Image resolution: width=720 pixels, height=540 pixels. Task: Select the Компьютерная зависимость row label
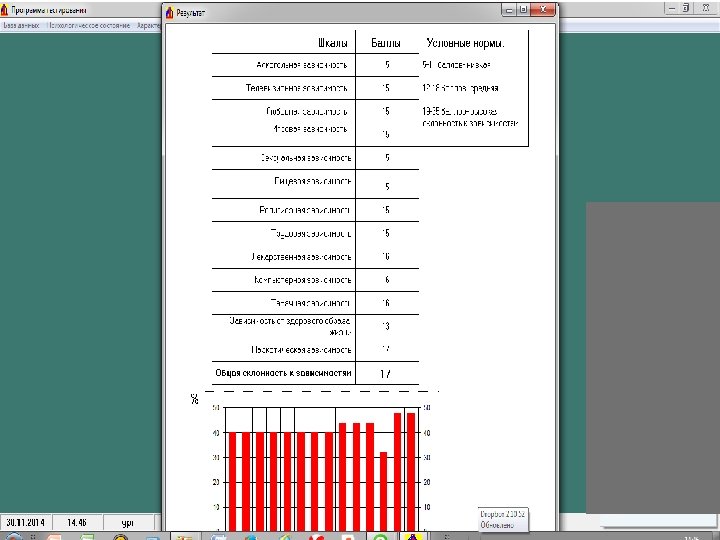[x=303, y=280]
